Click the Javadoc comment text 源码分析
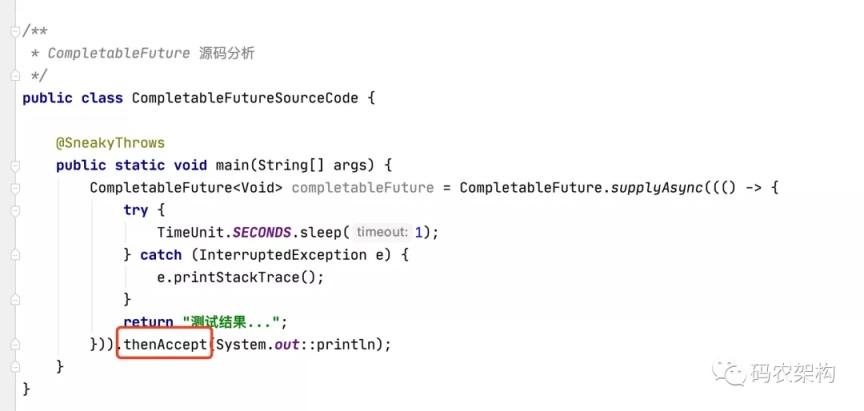 [x=226, y=53]
